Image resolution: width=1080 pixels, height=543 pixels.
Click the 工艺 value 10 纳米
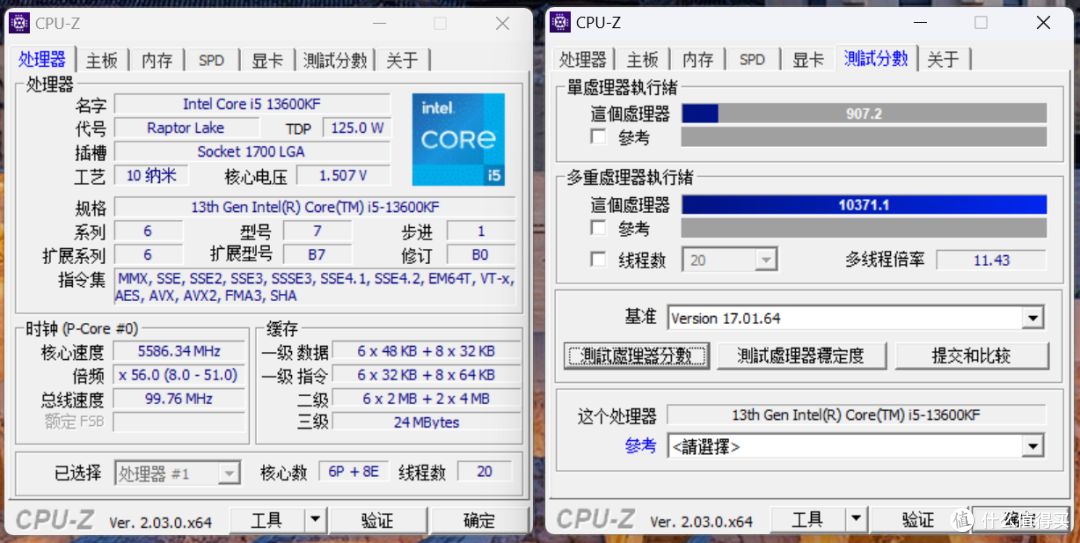coord(152,176)
